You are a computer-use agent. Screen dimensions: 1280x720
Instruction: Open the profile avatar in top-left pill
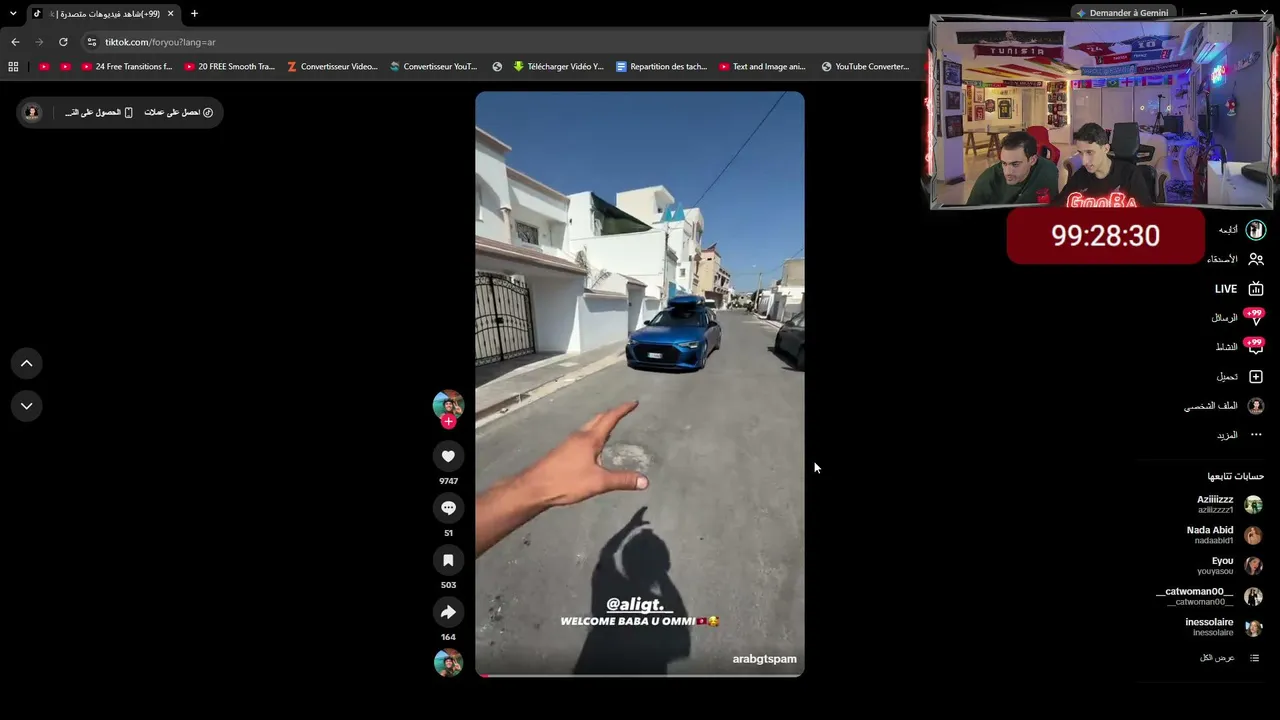pos(32,112)
